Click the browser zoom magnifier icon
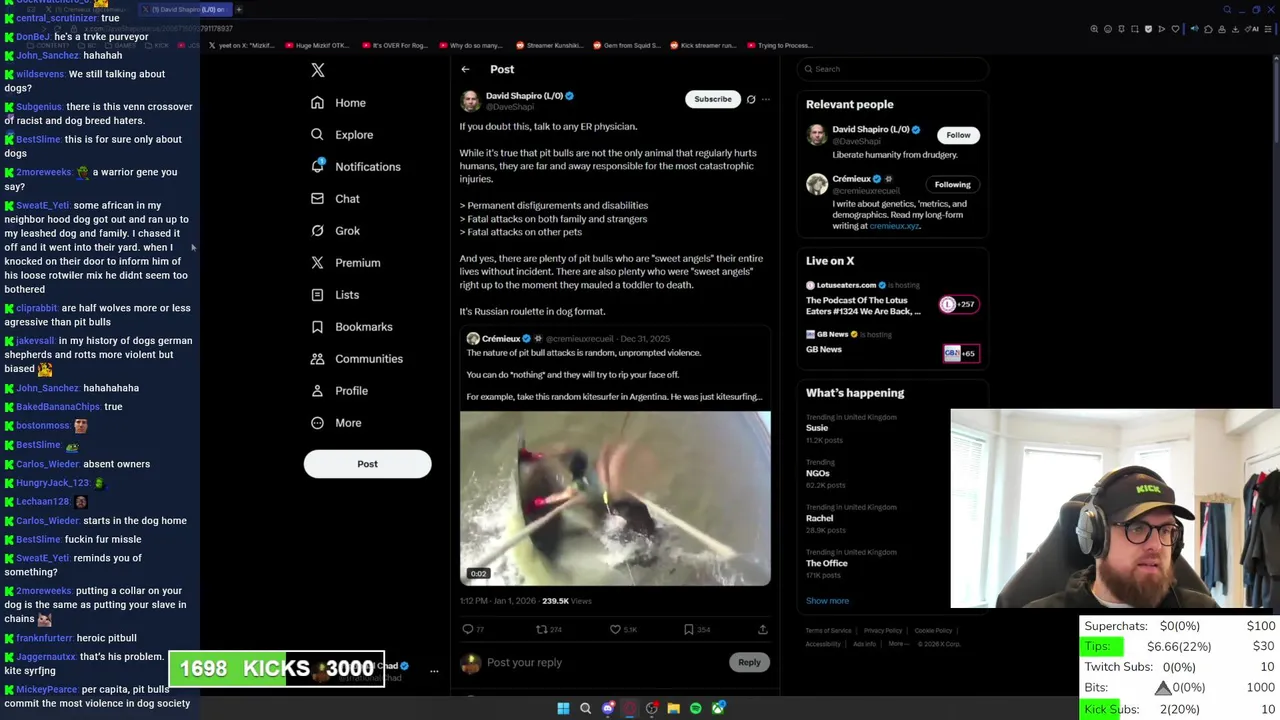Image resolution: width=1280 pixels, height=720 pixels. point(1094,29)
